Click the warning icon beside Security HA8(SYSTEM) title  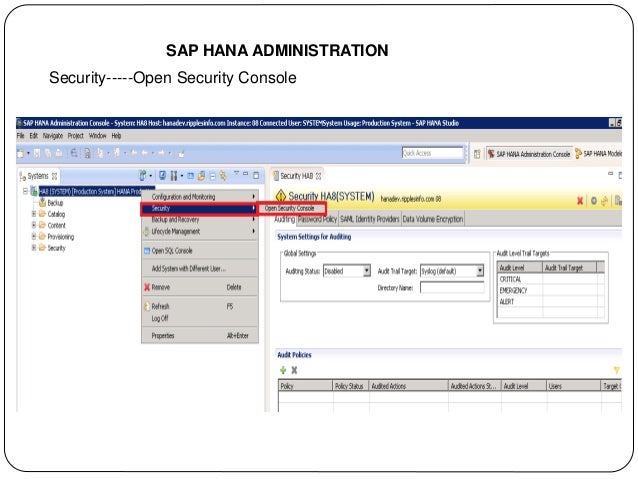pyautogui.click(x=281, y=196)
